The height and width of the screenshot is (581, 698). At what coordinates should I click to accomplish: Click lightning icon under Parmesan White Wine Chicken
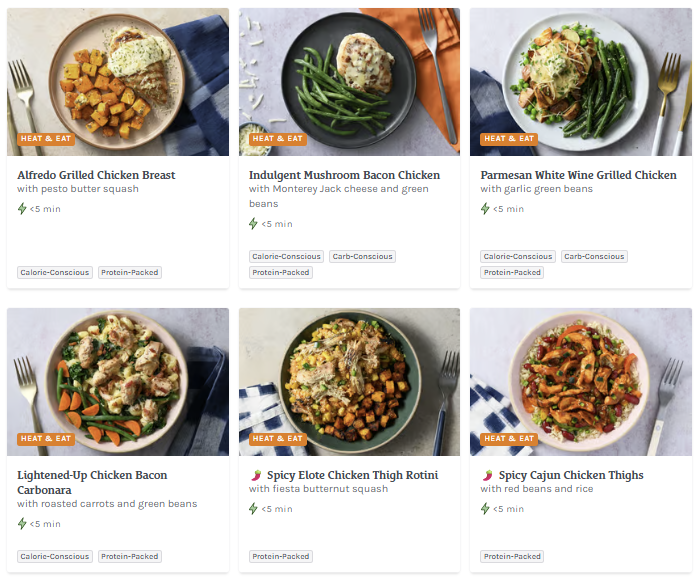click(485, 209)
